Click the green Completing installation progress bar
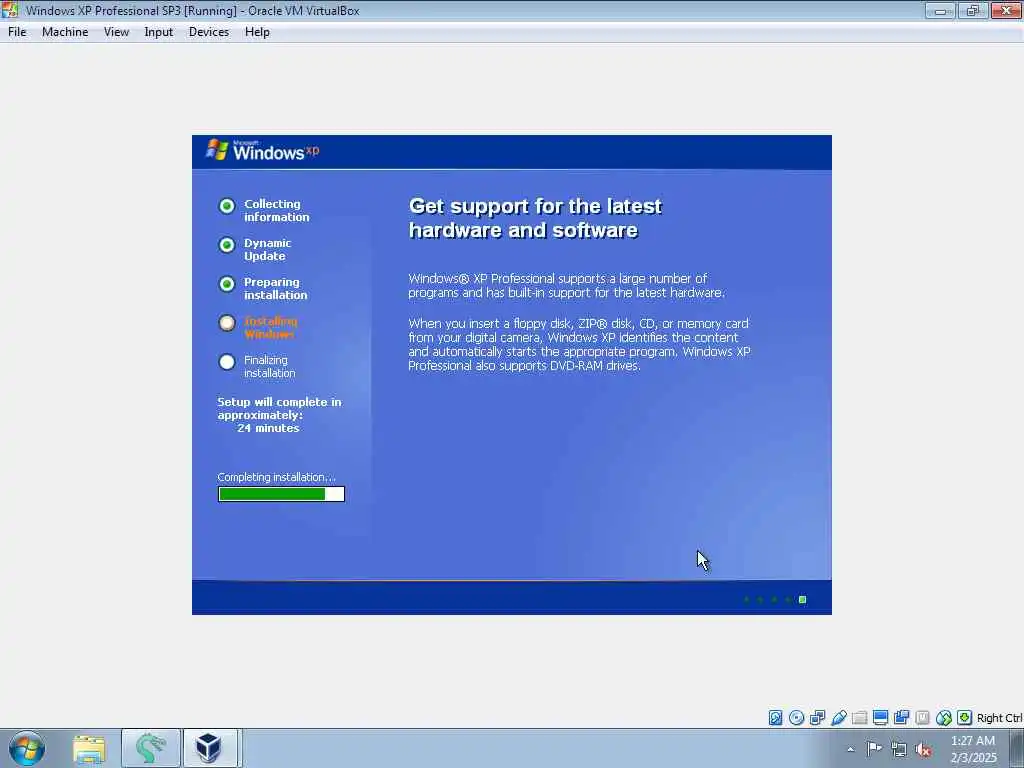The height and width of the screenshot is (768, 1024). [x=281, y=494]
